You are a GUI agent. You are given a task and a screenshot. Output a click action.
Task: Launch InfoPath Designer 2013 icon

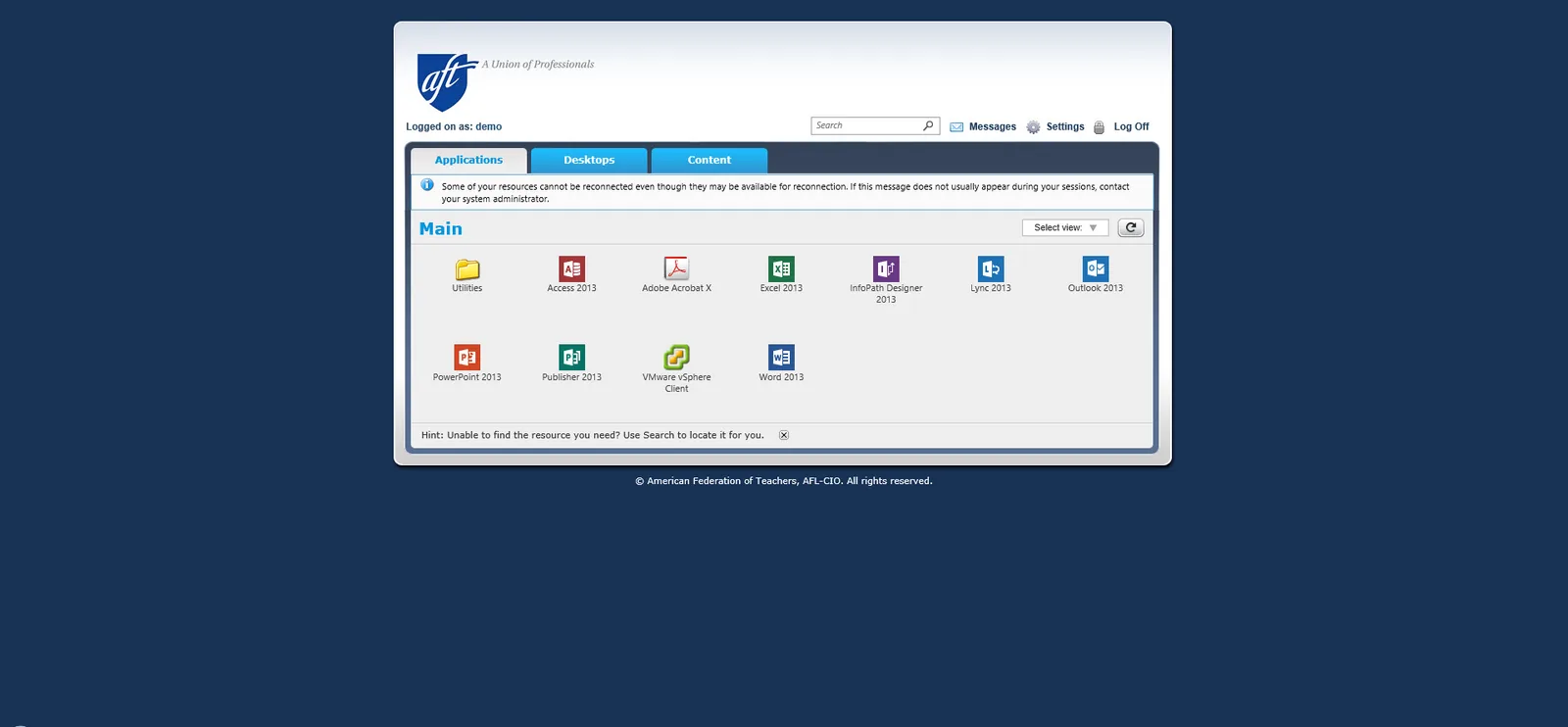click(x=886, y=268)
